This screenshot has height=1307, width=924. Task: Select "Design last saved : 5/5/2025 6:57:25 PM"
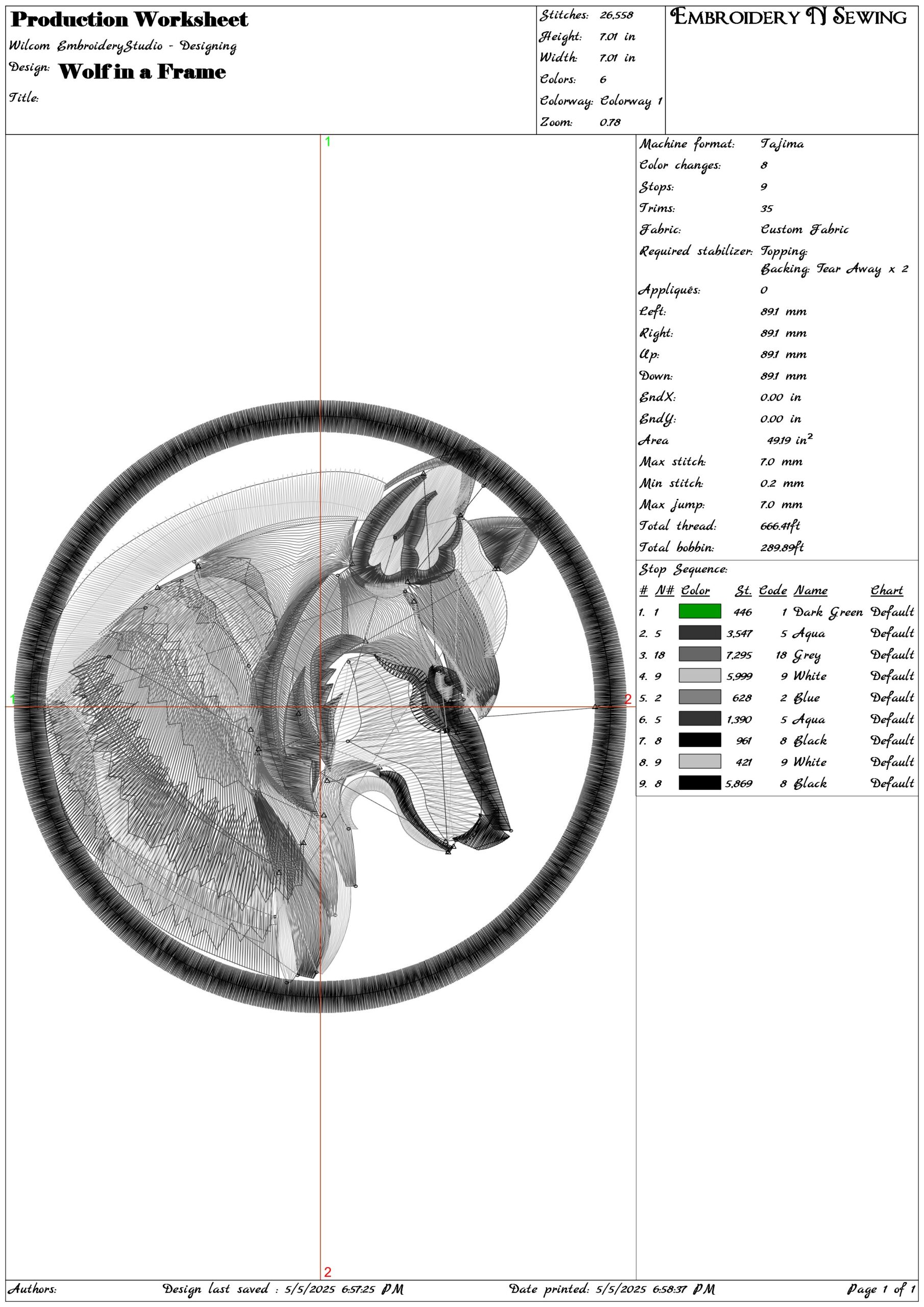point(282,1288)
